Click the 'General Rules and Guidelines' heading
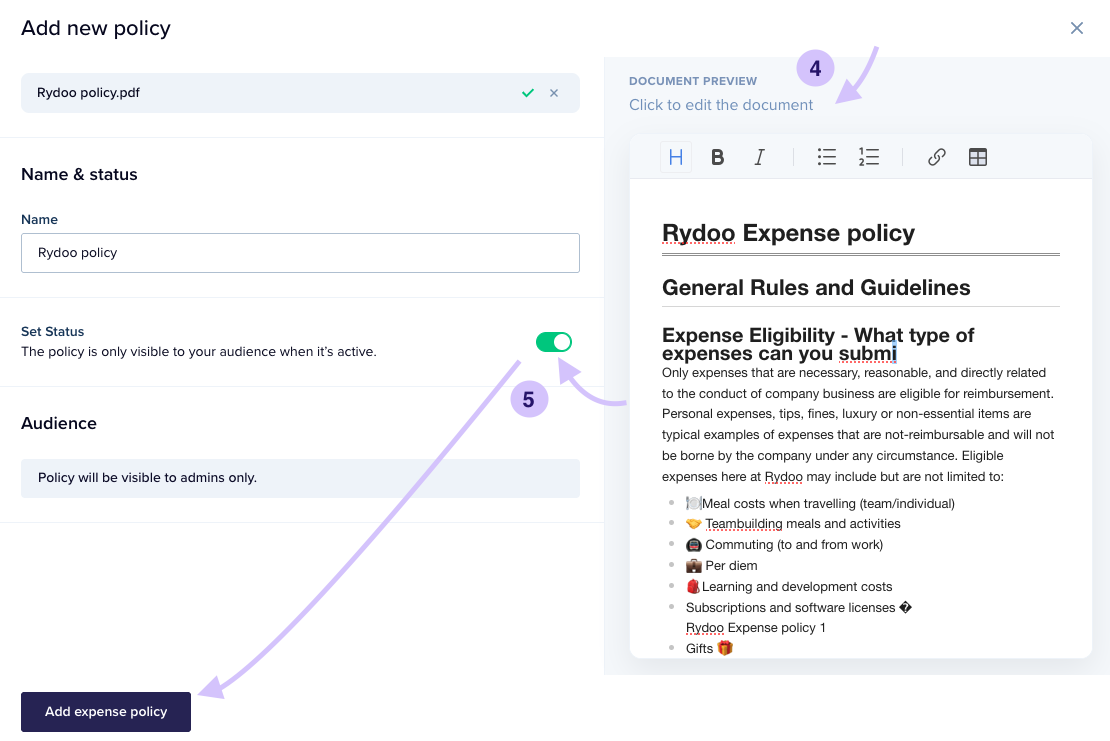 [x=816, y=287]
